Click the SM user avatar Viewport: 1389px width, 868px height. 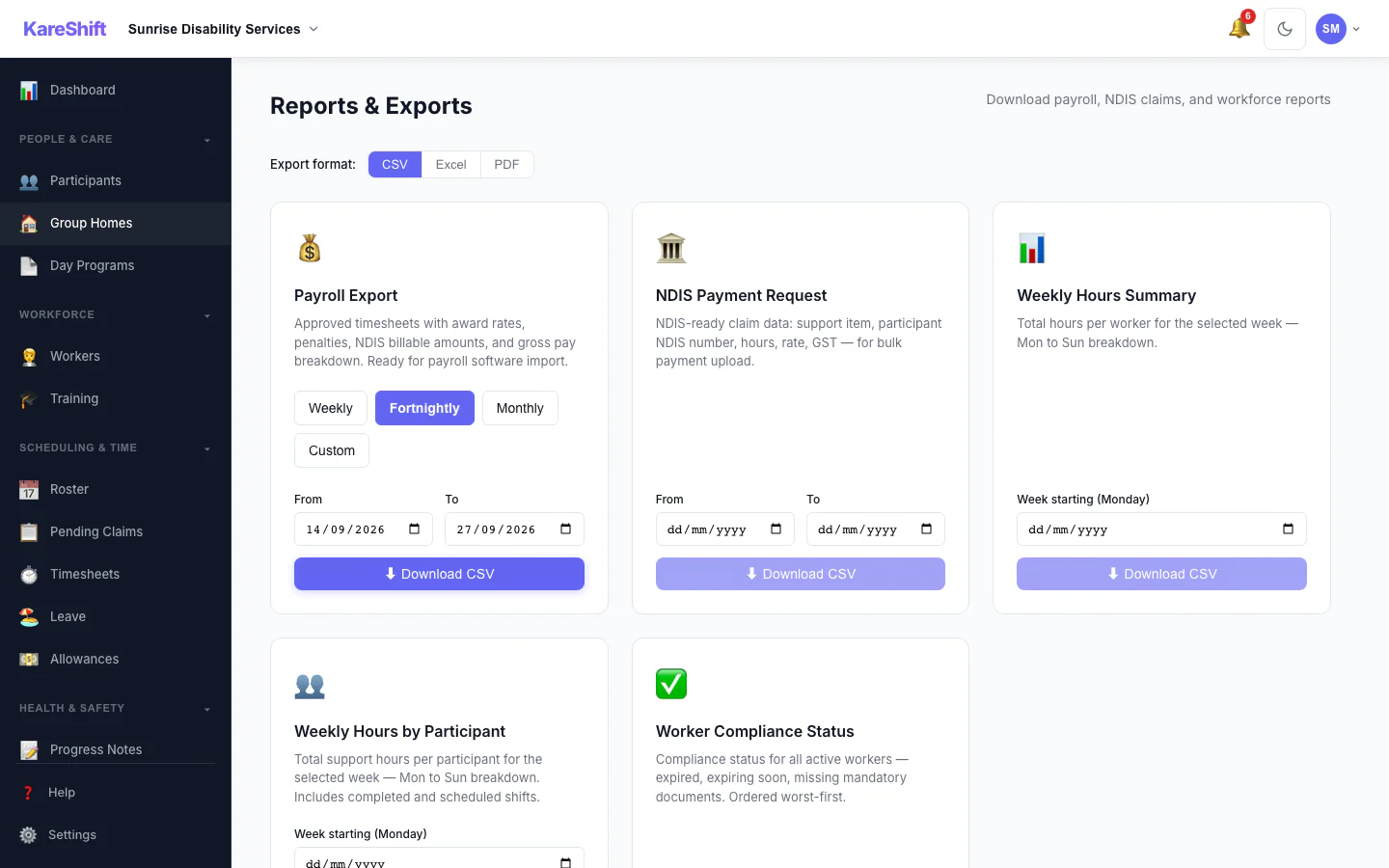click(1331, 29)
